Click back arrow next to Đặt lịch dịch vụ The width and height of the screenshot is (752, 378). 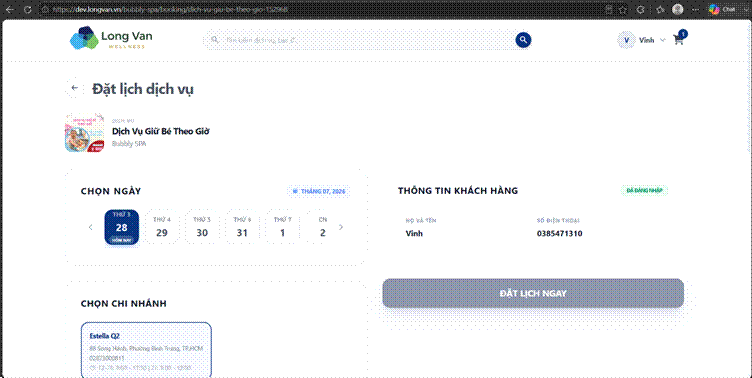coord(74,88)
